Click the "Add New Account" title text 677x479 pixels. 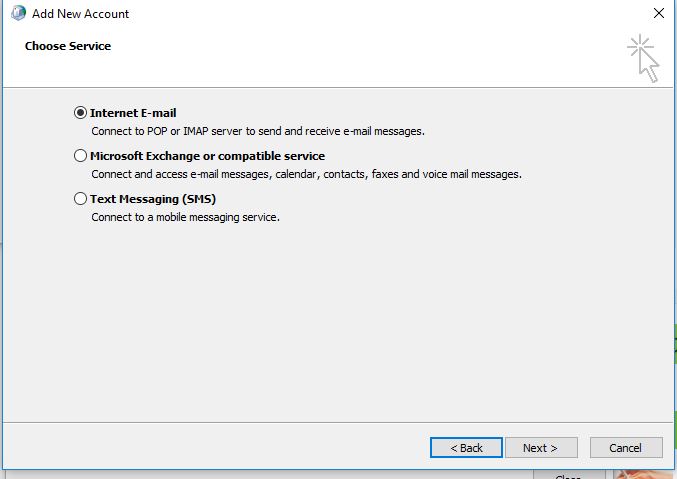pos(80,14)
